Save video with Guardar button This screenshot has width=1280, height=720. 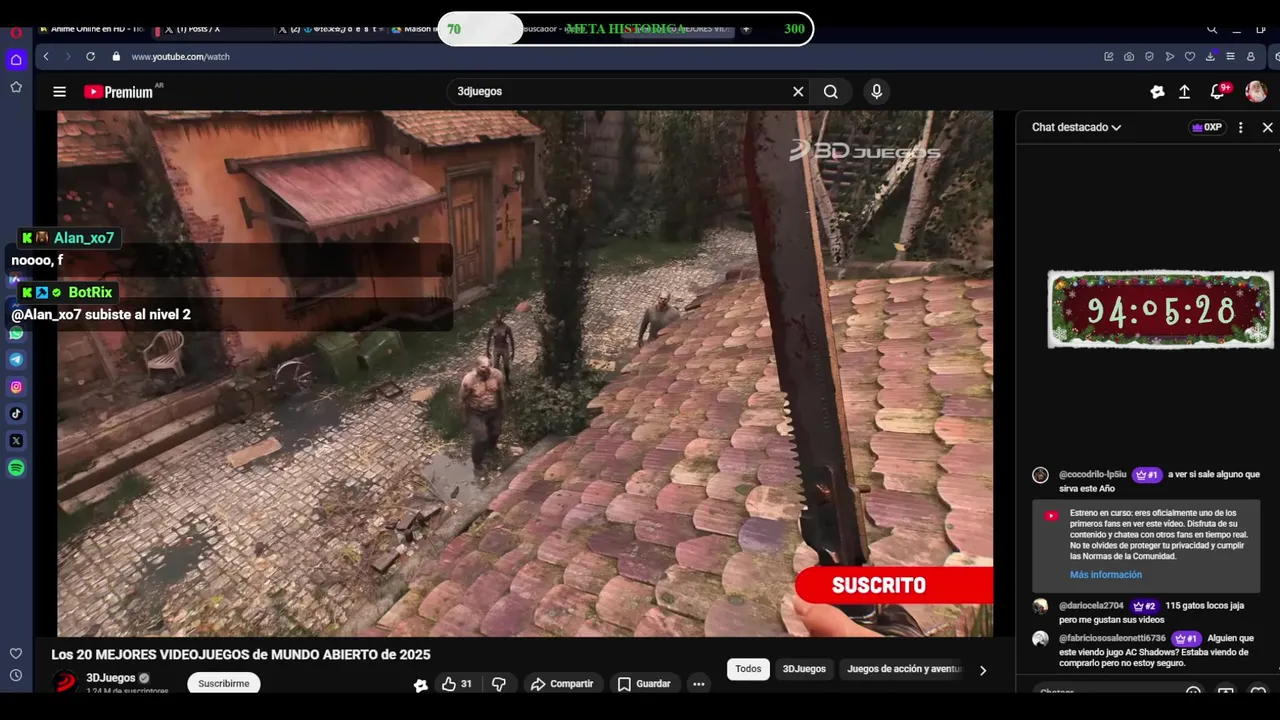[644, 684]
